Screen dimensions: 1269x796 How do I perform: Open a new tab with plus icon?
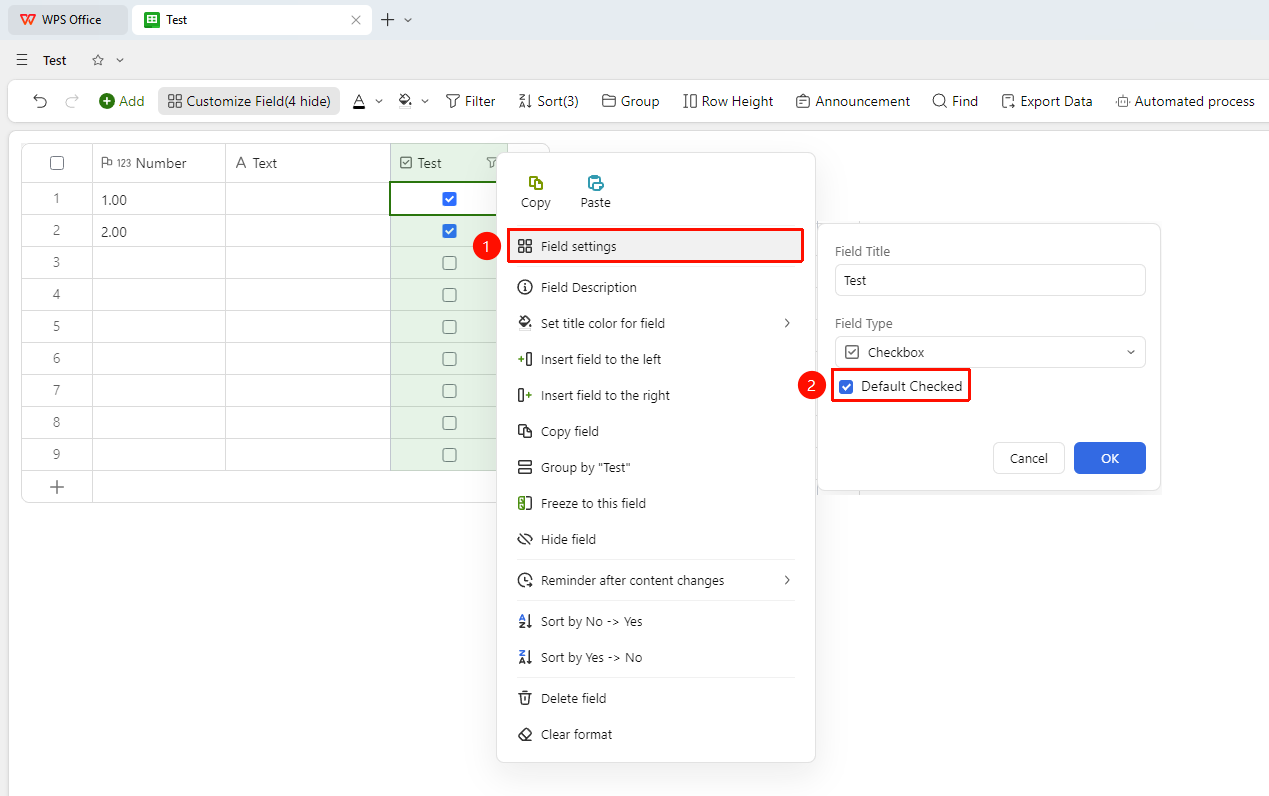click(388, 20)
